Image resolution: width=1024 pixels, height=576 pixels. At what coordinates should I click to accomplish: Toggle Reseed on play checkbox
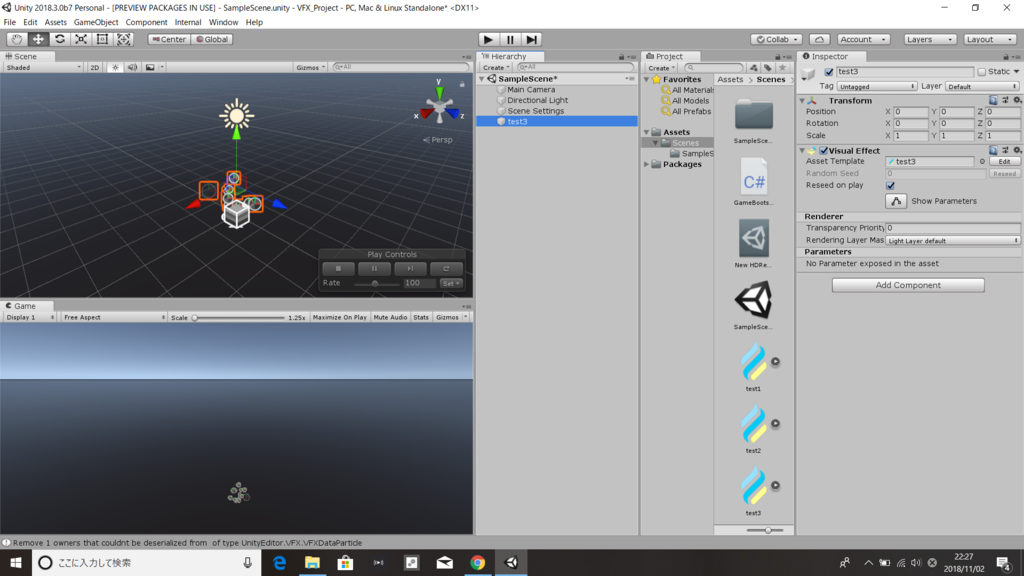(890, 185)
